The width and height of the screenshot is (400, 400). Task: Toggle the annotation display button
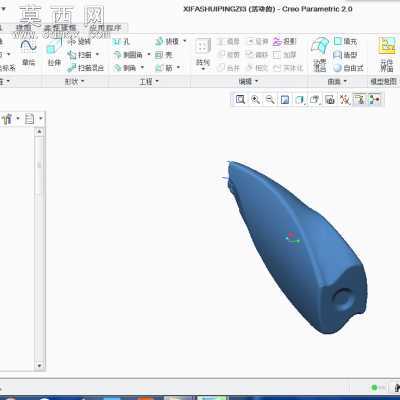pyautogui.click(x=359, y=99)
